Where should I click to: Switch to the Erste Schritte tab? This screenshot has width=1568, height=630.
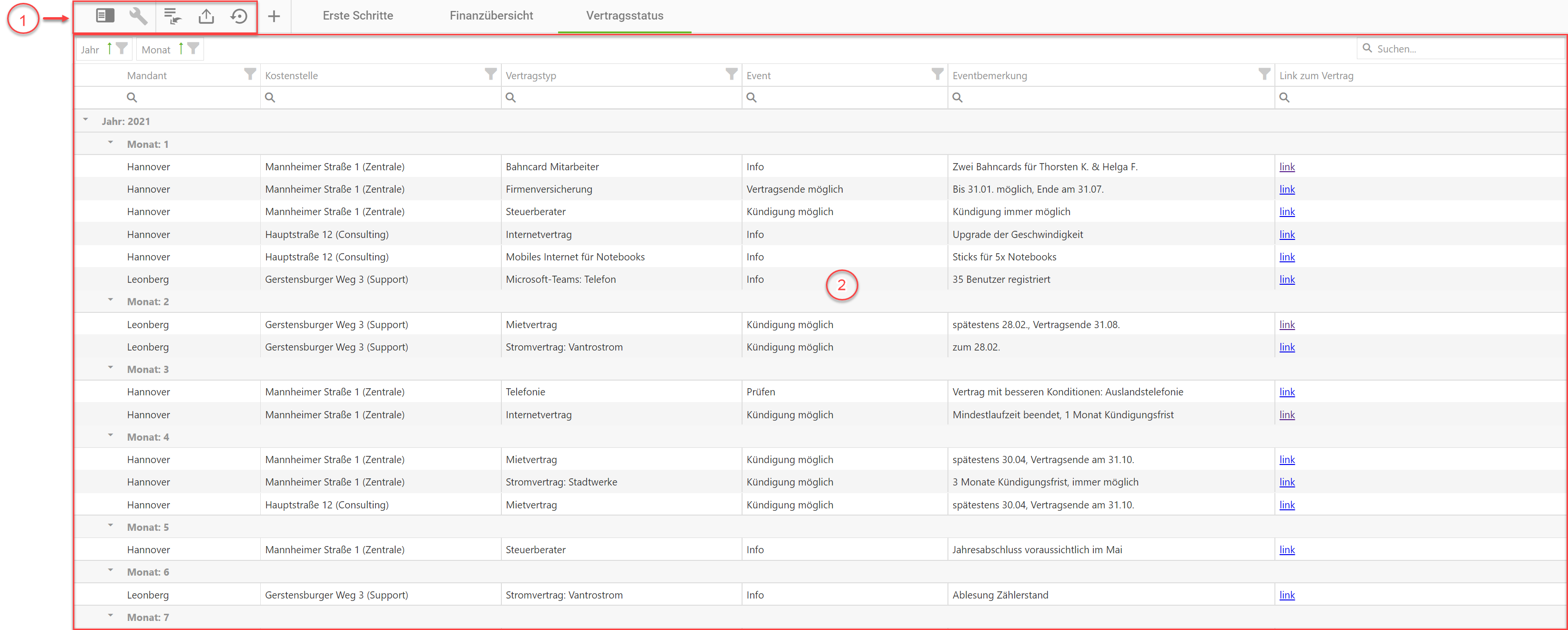357,16
